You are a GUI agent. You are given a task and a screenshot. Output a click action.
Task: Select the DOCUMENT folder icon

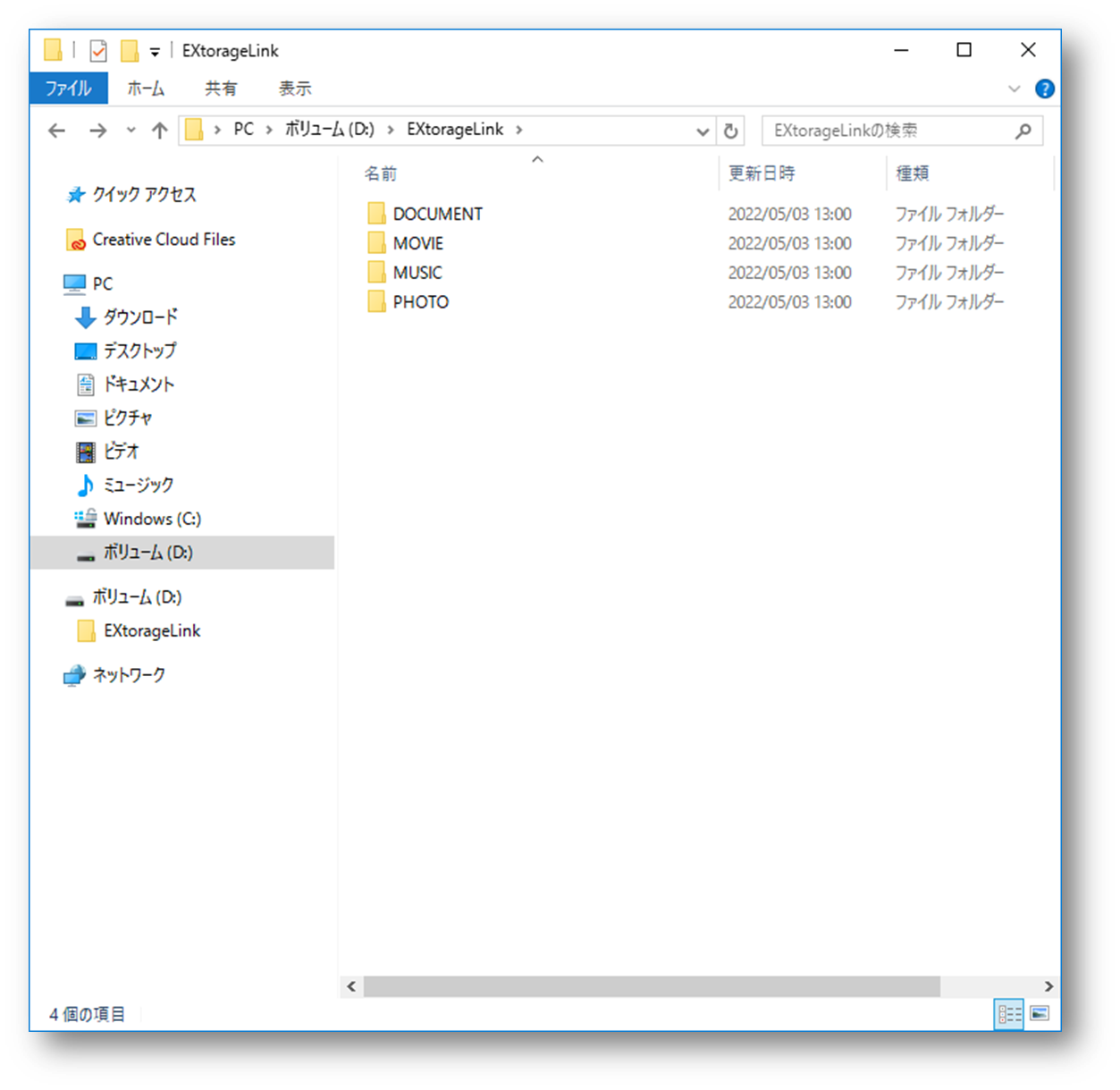pyautogui.click(x=376, y=214)
